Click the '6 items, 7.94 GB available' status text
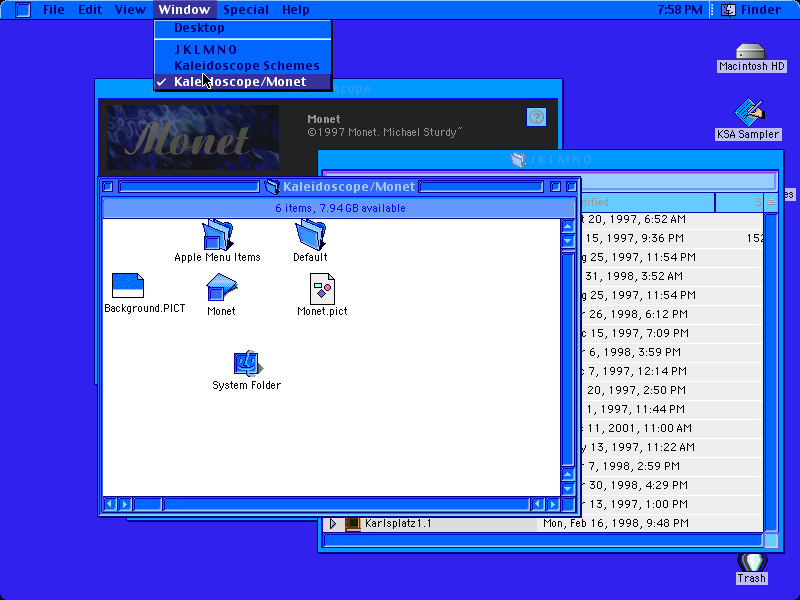800x600 pixels. pos(340,208)
